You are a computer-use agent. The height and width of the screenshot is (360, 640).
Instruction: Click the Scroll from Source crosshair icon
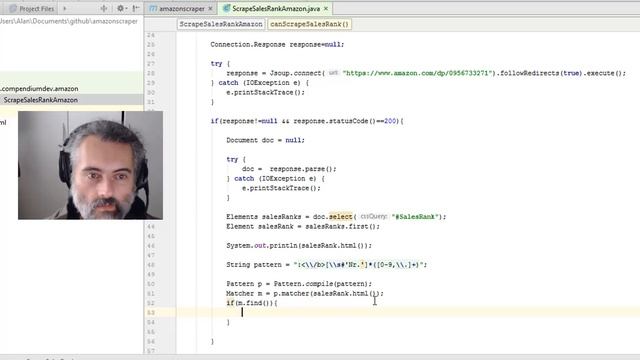[104, 8]
